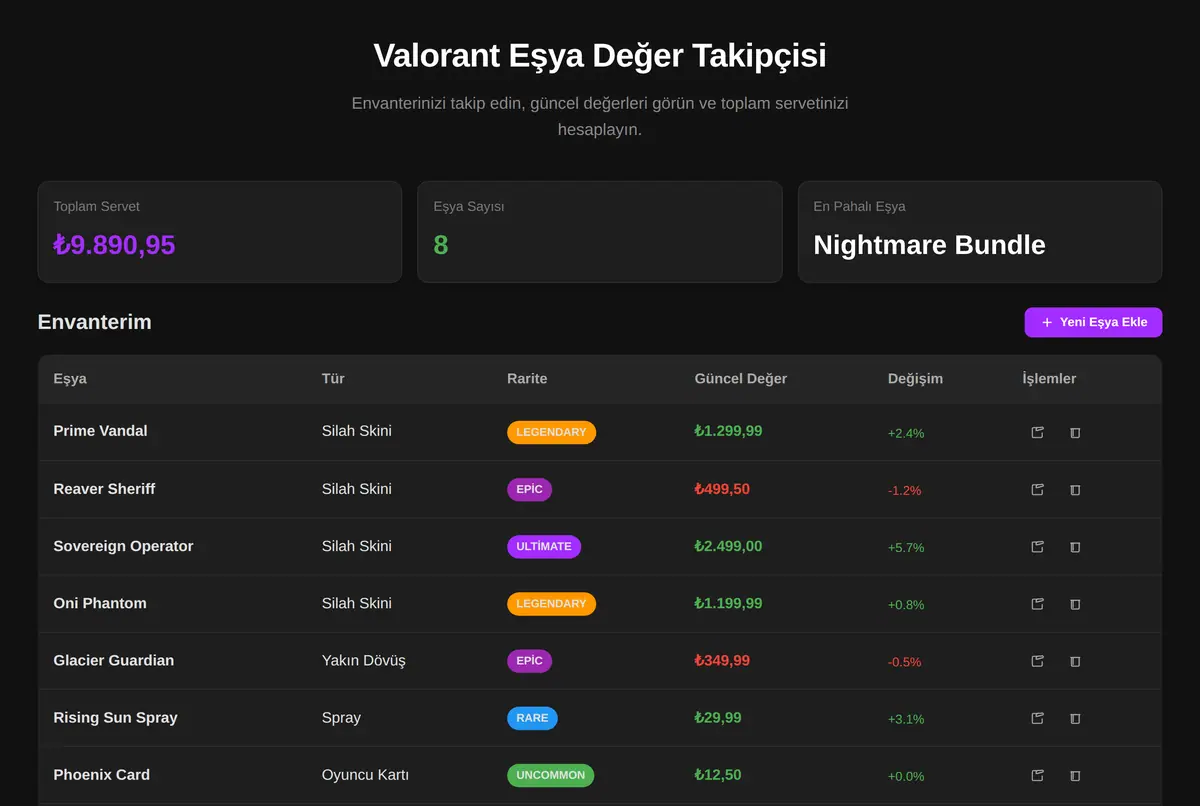Select the Eşya column header
Screen dimensions: 1200x806
click(70, 379)
